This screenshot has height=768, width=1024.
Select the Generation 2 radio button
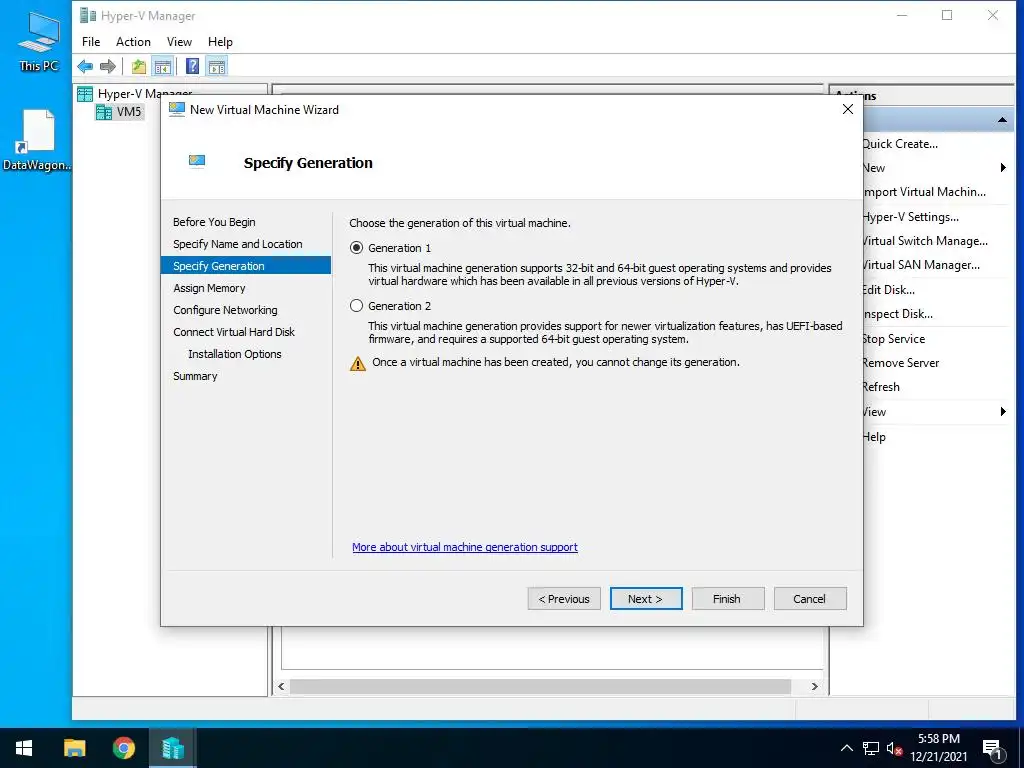[x=356, y=306]
